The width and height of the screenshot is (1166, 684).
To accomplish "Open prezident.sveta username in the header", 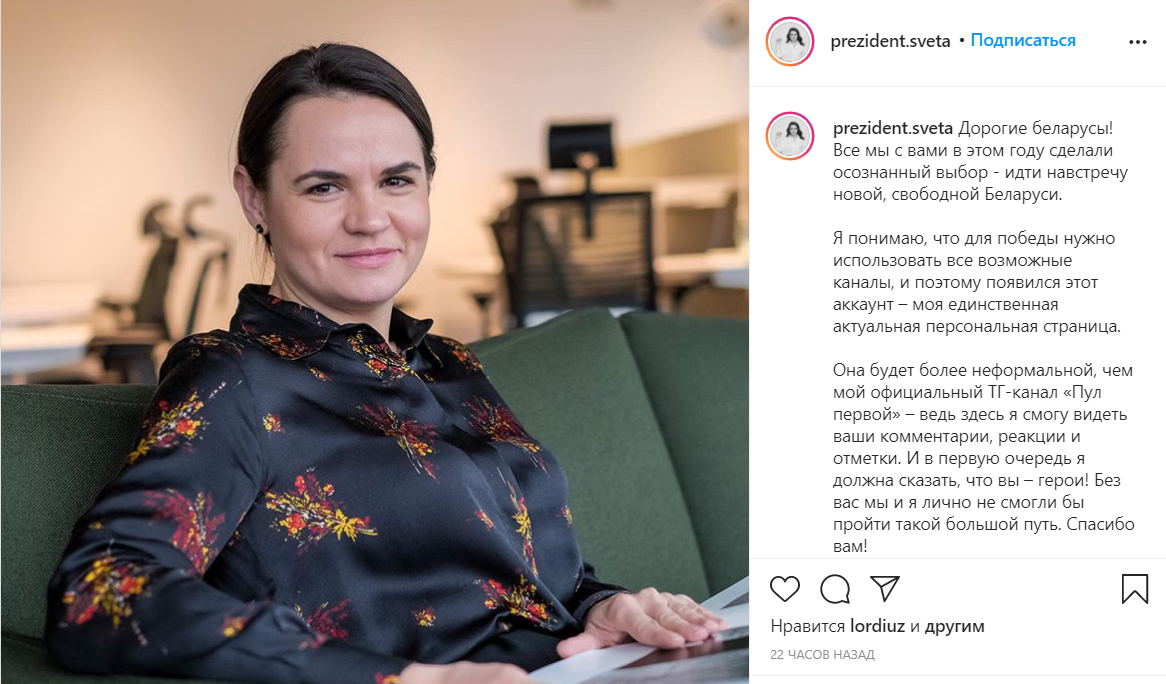I will point(890,41).
